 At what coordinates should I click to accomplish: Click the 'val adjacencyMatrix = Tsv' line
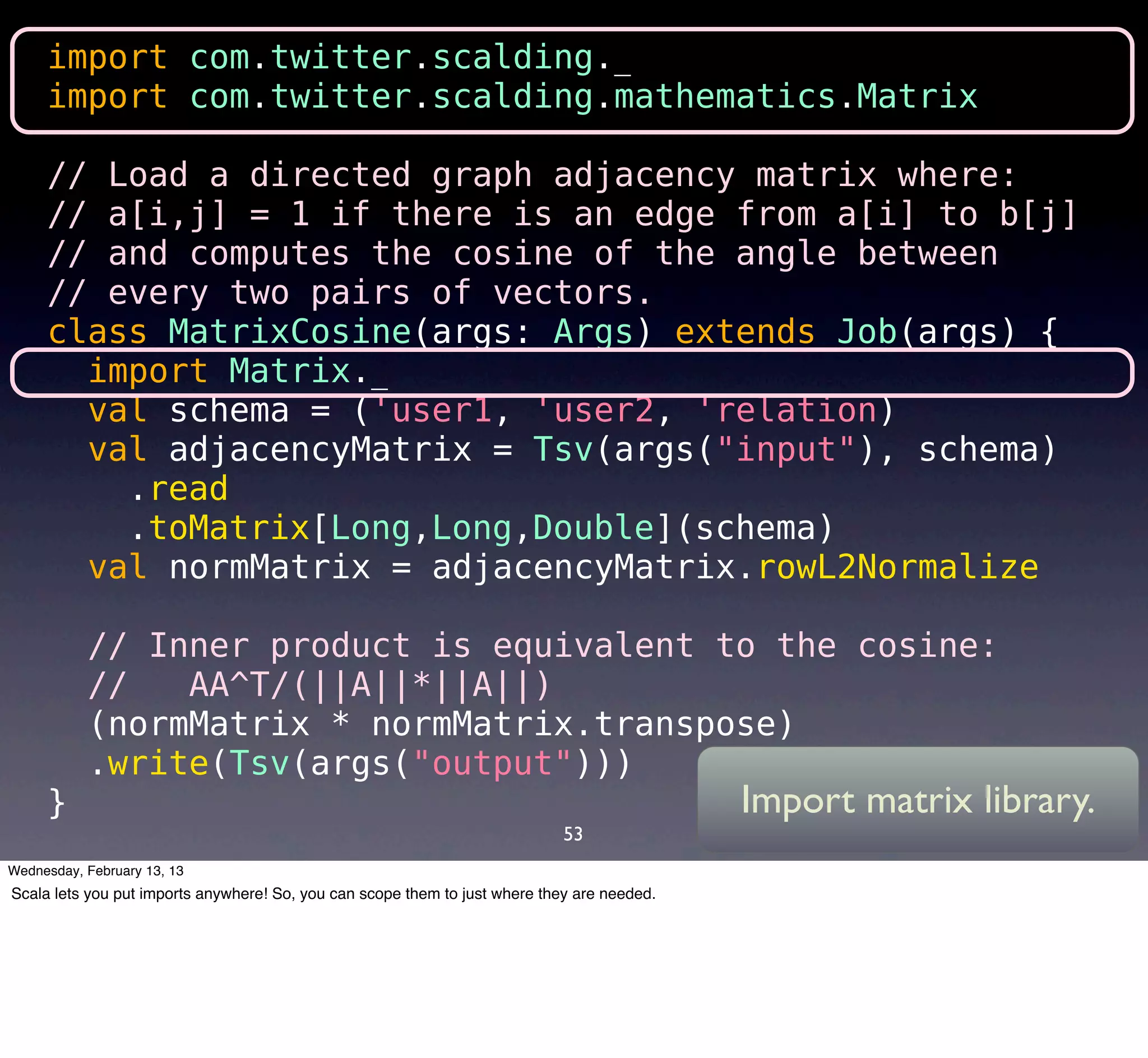point(572,450)
